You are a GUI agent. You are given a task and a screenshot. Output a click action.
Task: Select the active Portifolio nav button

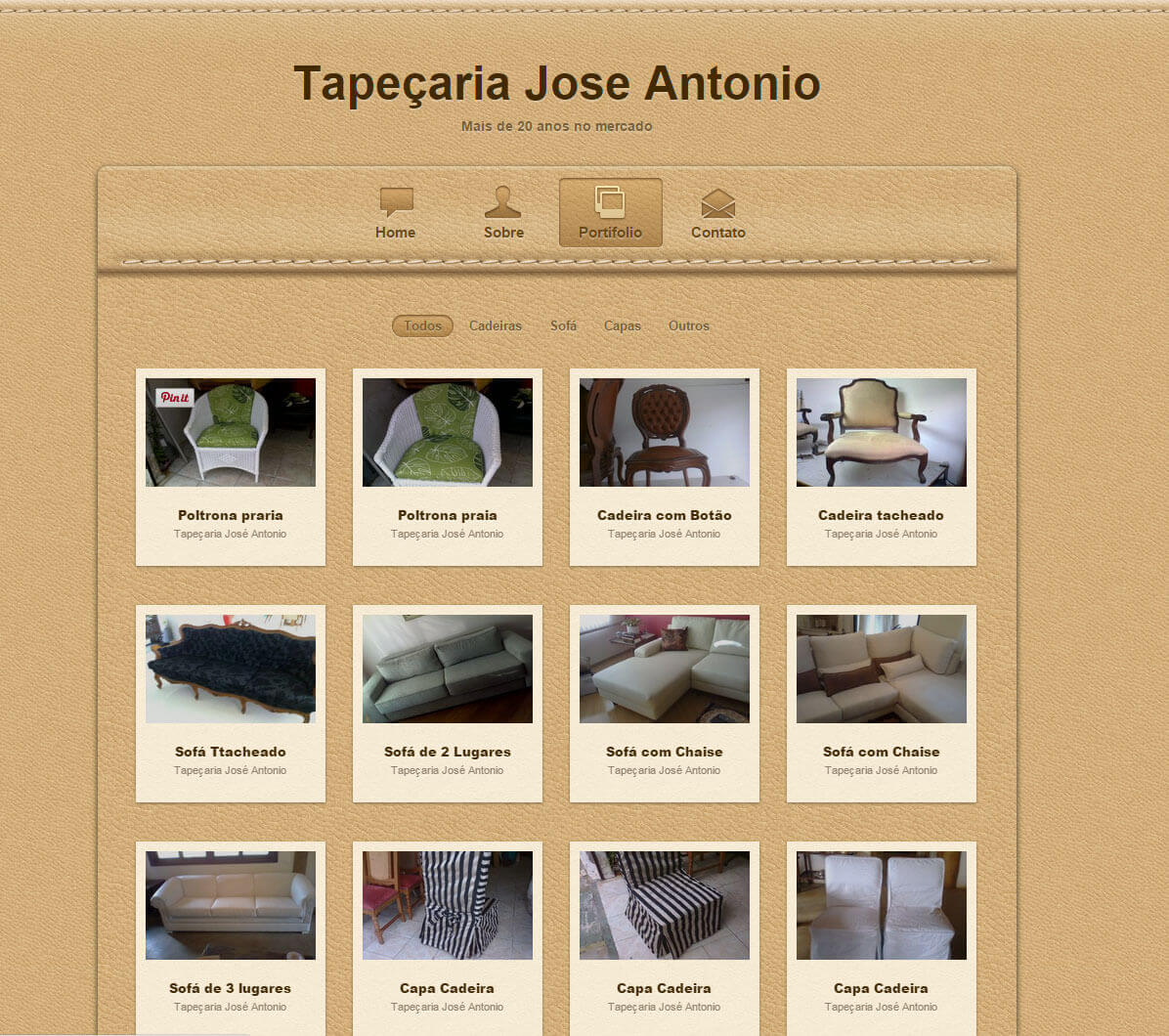(611, 212)
